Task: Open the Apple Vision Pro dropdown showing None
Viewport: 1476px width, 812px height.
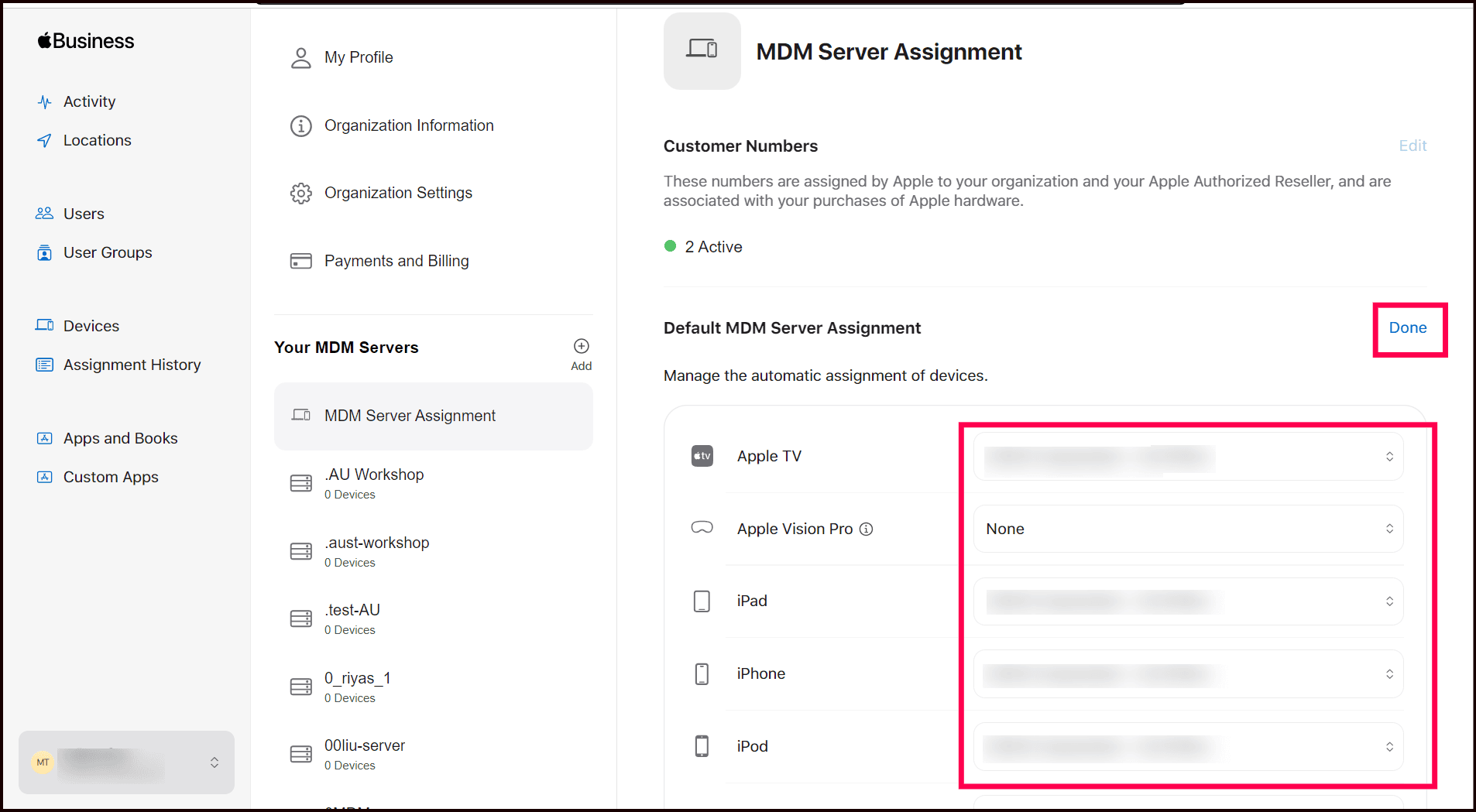Action: coord(1188,529)
